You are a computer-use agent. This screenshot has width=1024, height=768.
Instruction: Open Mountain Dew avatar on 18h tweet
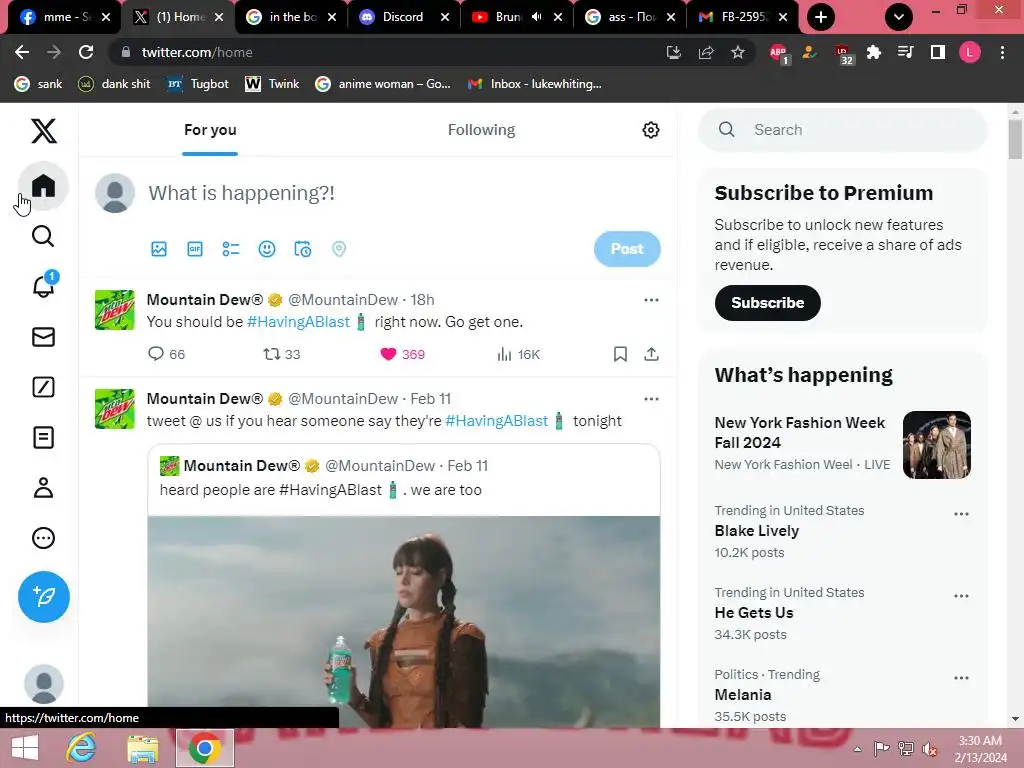(114, 310)
